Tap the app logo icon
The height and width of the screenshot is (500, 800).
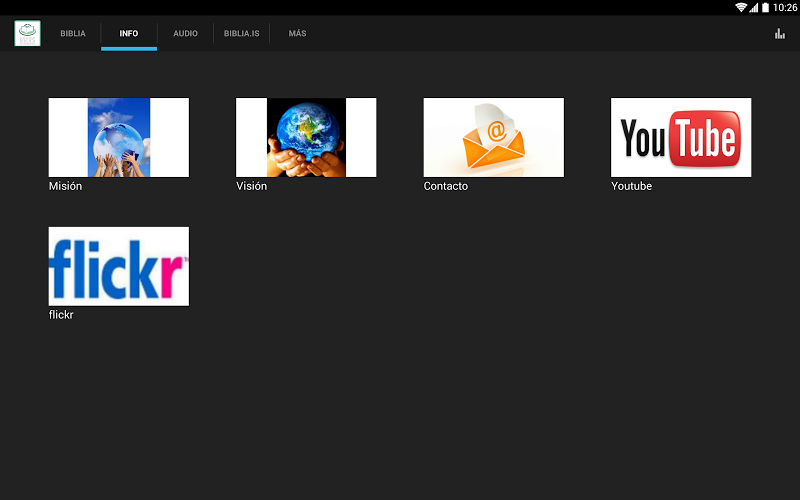(x=28, y=34)
